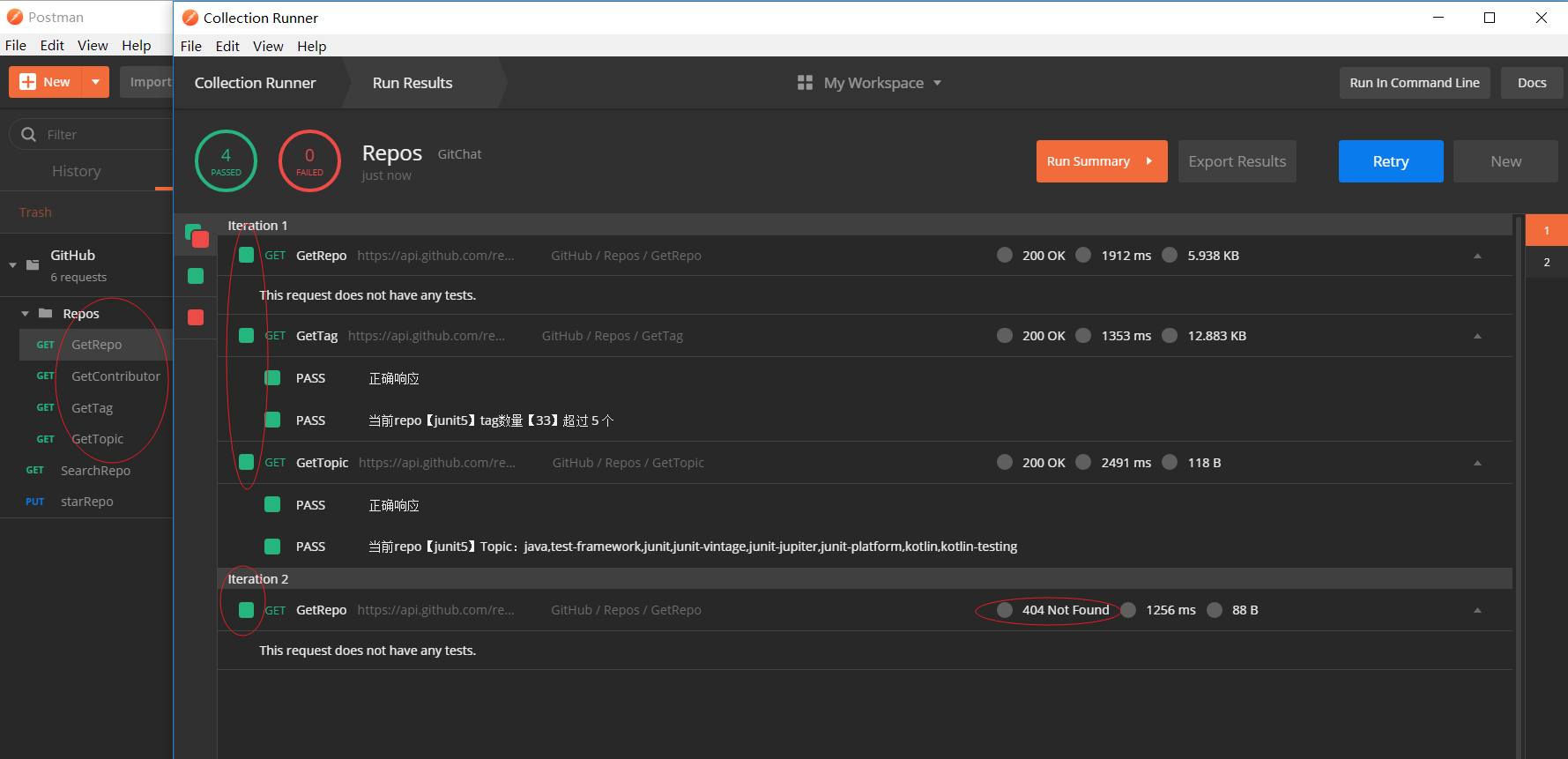Click green PASS square for tag数量 test
Image resolution: width=1568 pixels, height=759 pixels.
[273, 420]
